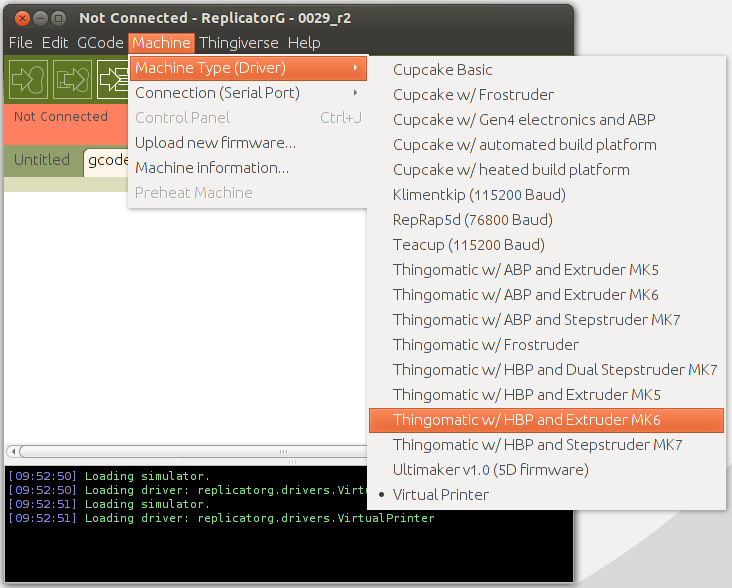The height and width of the screenshot is (588, 732).
Task: Open Machine information dialog
Action: pos(212,168)
